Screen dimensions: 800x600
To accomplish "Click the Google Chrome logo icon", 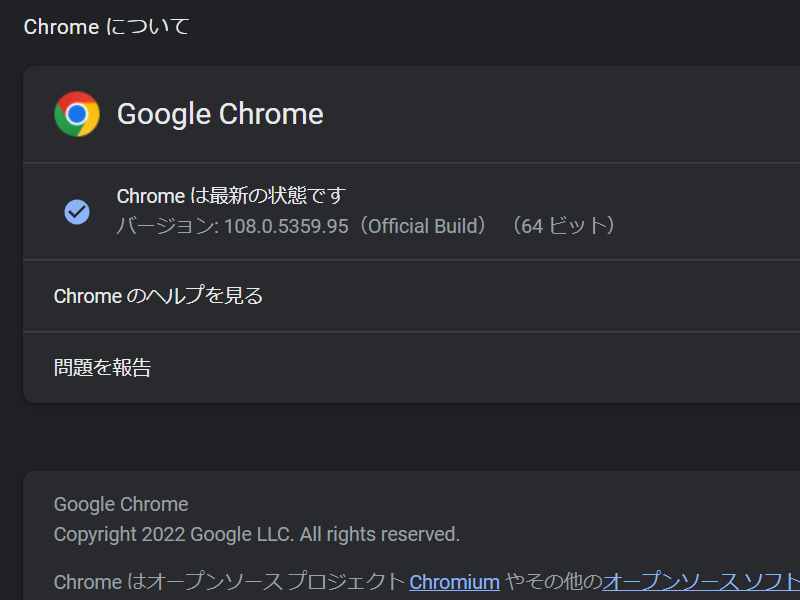I will point(77,114).
